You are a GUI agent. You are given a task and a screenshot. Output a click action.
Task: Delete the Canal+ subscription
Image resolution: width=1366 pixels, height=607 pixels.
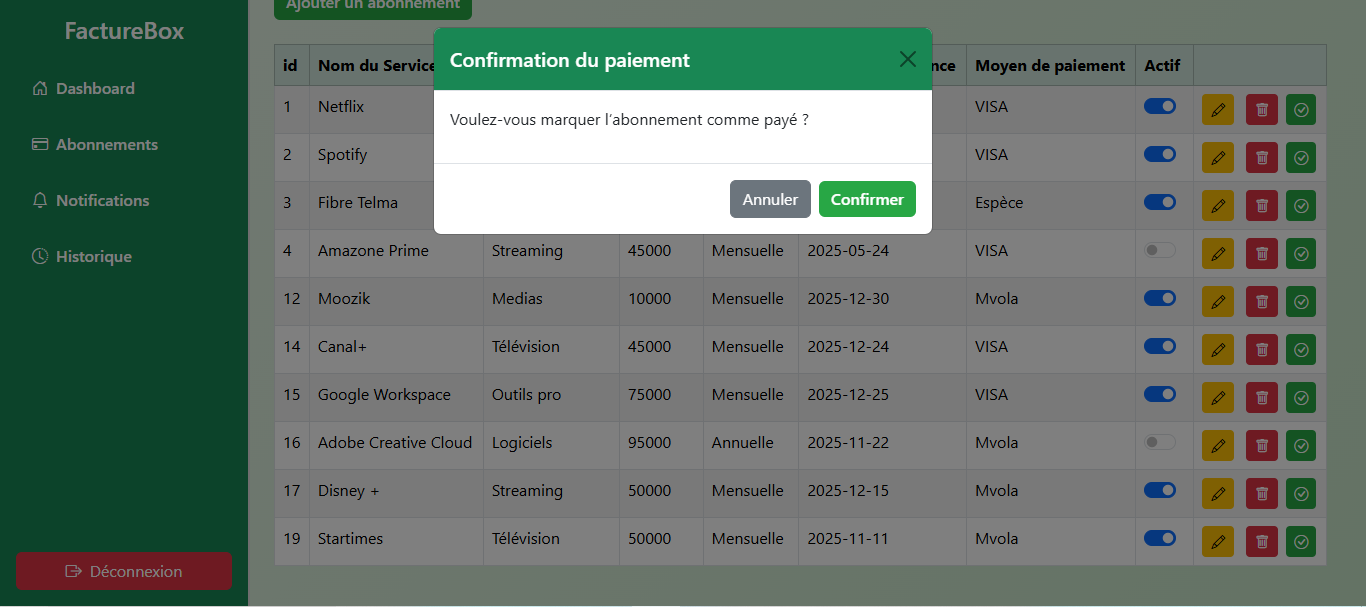point(1262,350)
